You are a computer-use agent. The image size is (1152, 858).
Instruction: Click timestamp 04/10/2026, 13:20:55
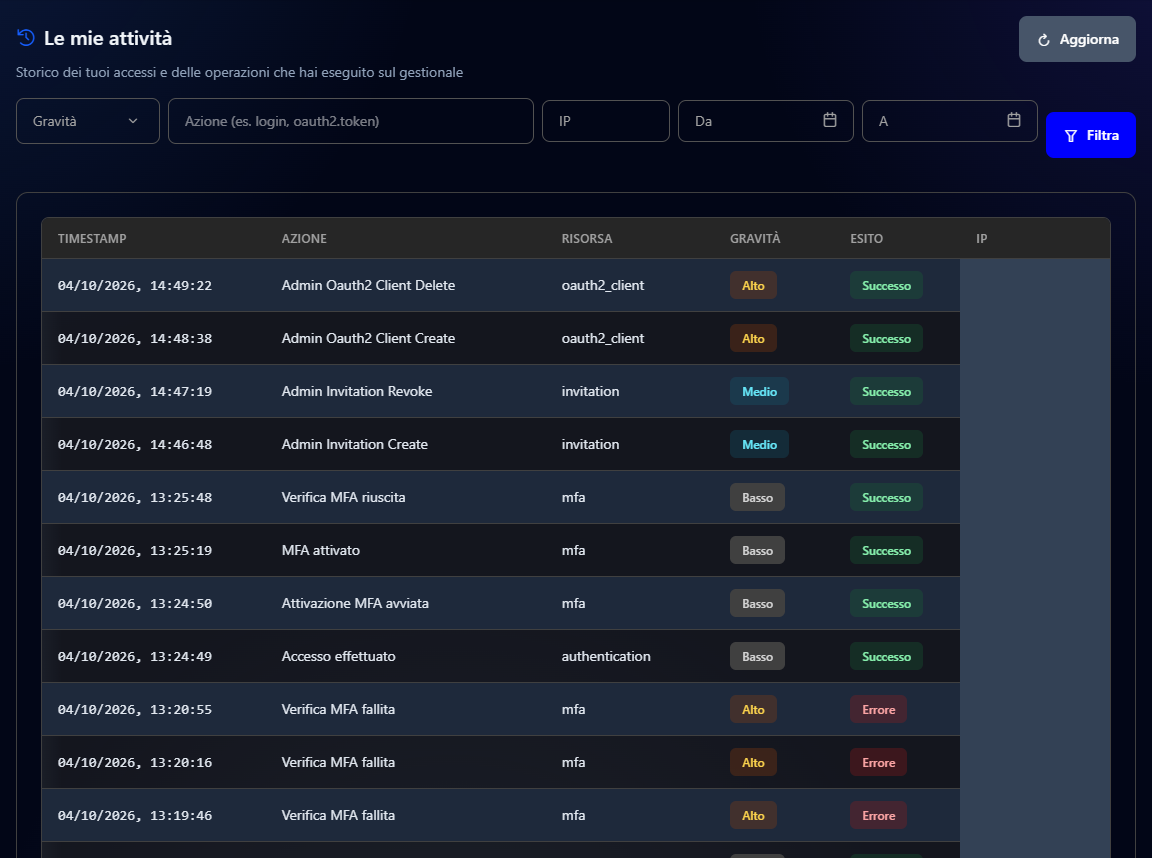click(135, 710)
